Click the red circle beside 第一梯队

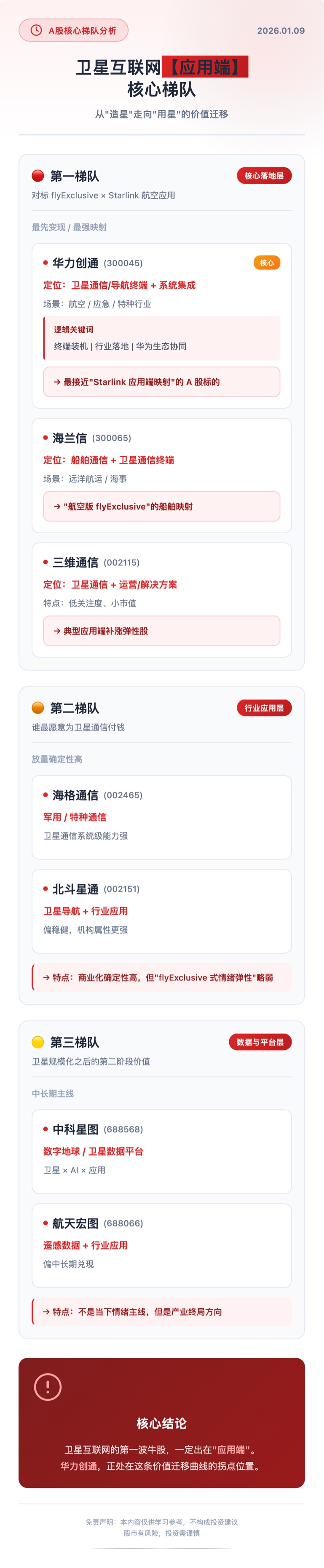[x=38, y=176]
